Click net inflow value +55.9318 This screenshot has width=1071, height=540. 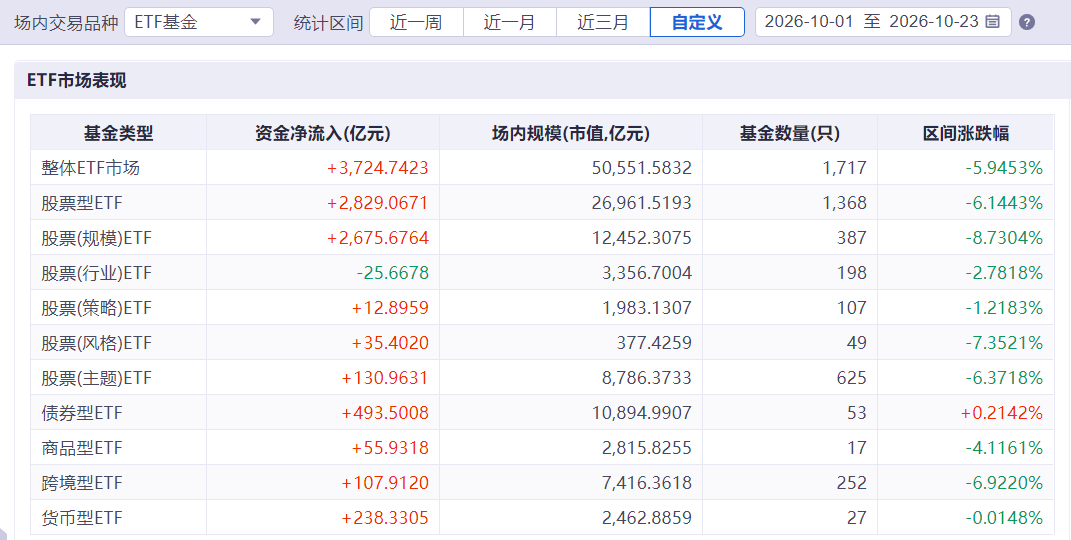[390, 448]
